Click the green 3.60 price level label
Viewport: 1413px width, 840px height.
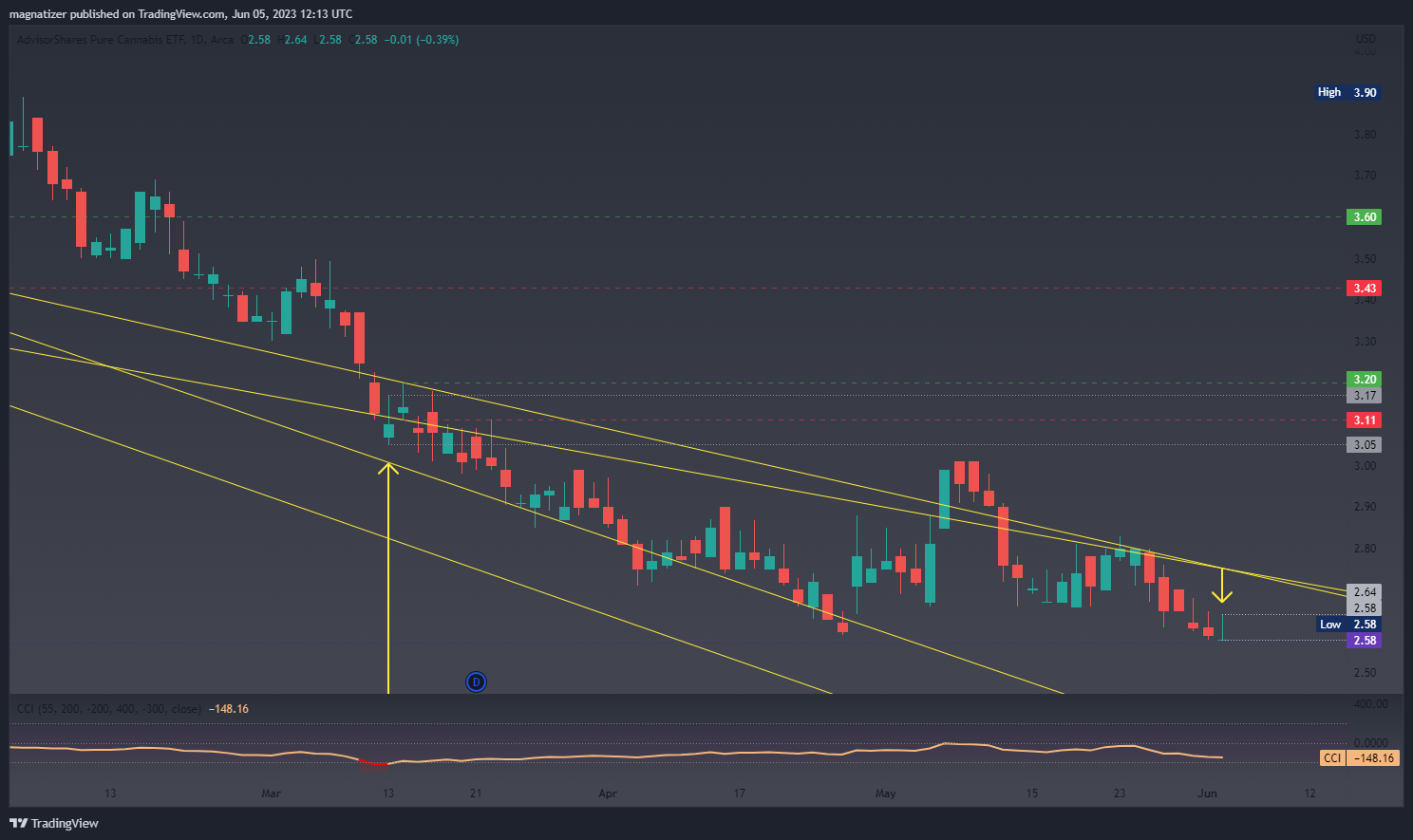(1365, 217)
